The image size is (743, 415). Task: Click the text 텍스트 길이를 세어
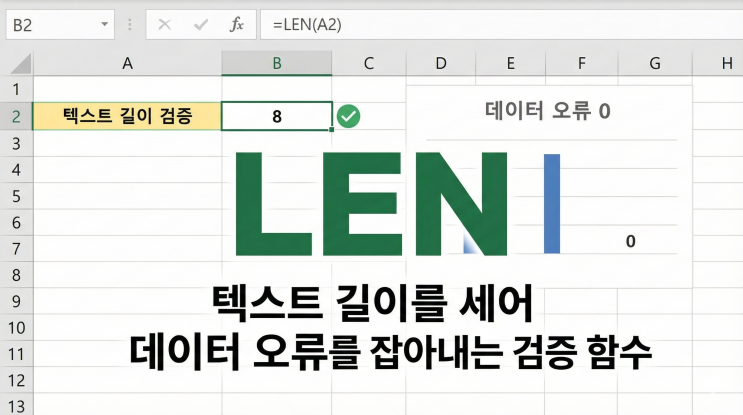(372, 303)
